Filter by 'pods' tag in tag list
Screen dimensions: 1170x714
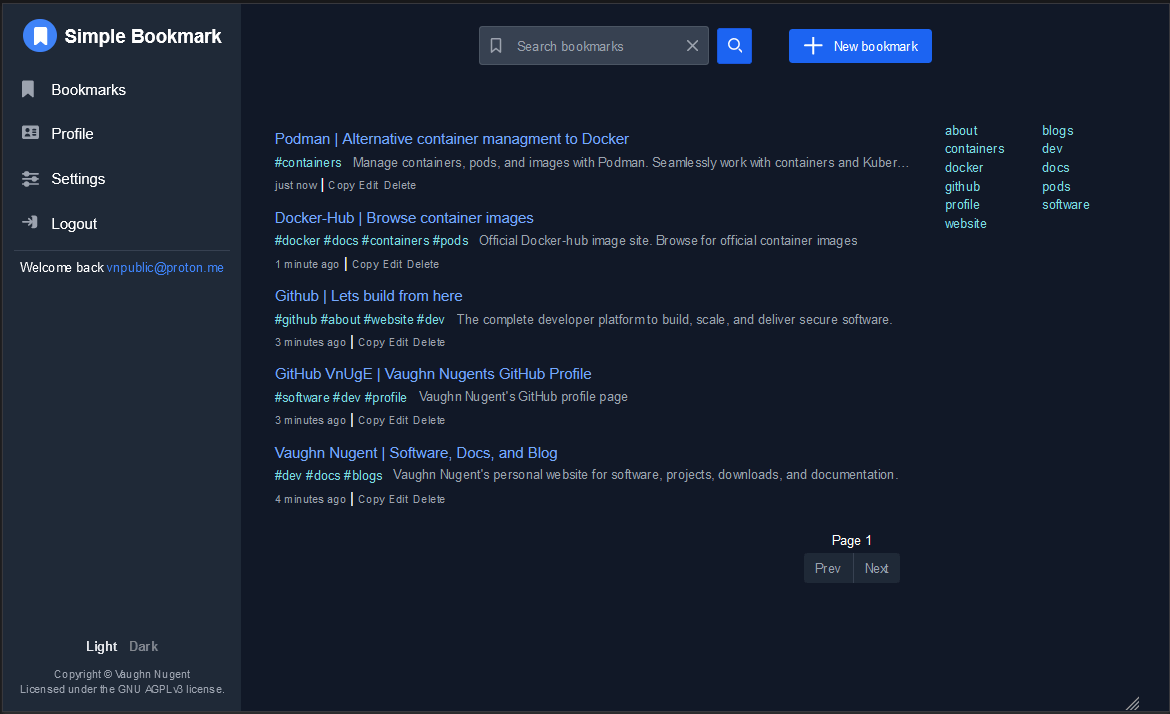(1057, 187)
